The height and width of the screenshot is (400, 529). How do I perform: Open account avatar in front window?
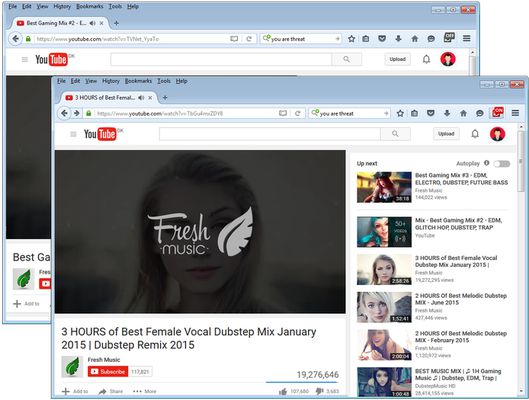click(x=497, y=134)
